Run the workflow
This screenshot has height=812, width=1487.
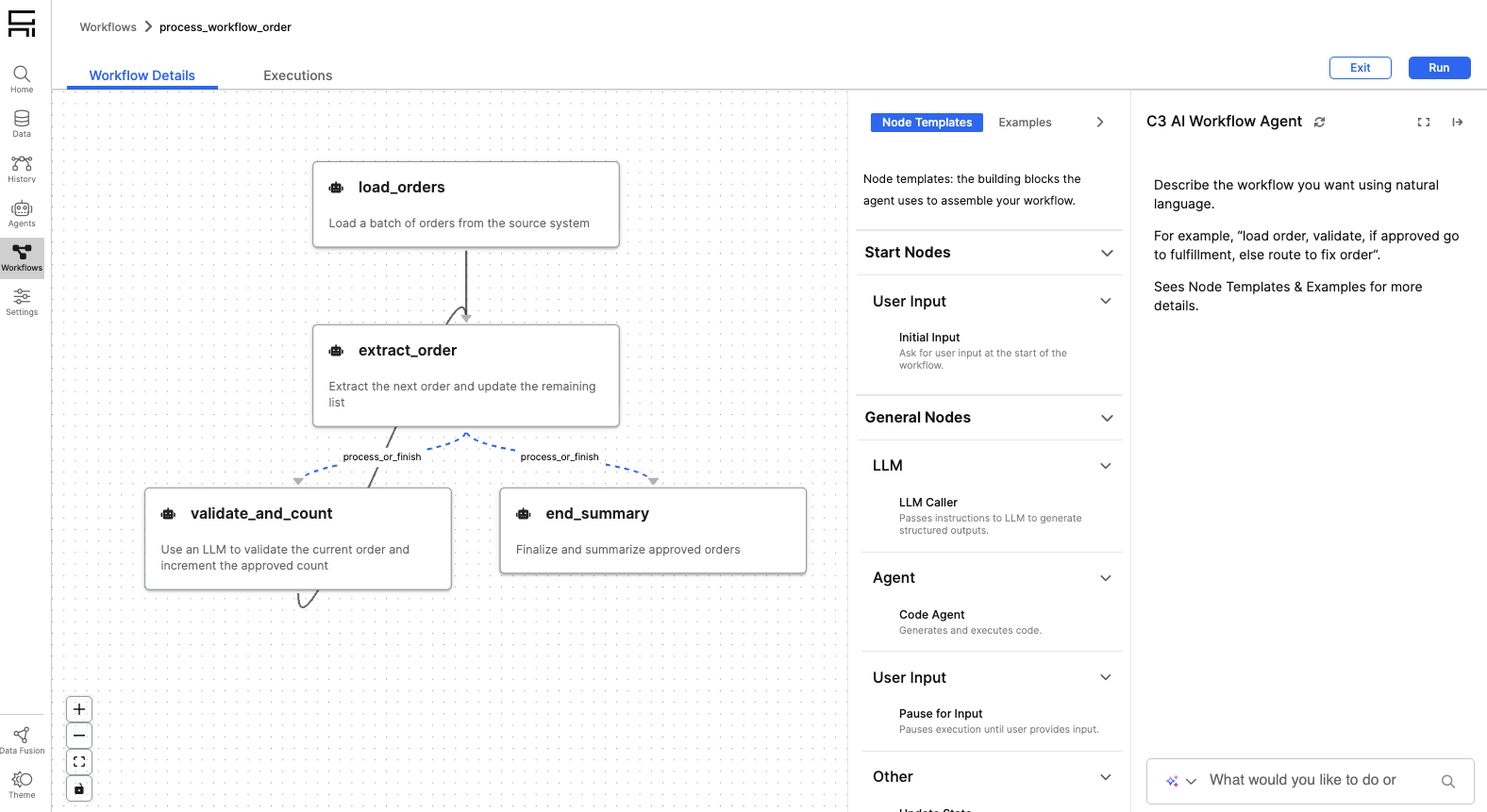pos(1439,68)
